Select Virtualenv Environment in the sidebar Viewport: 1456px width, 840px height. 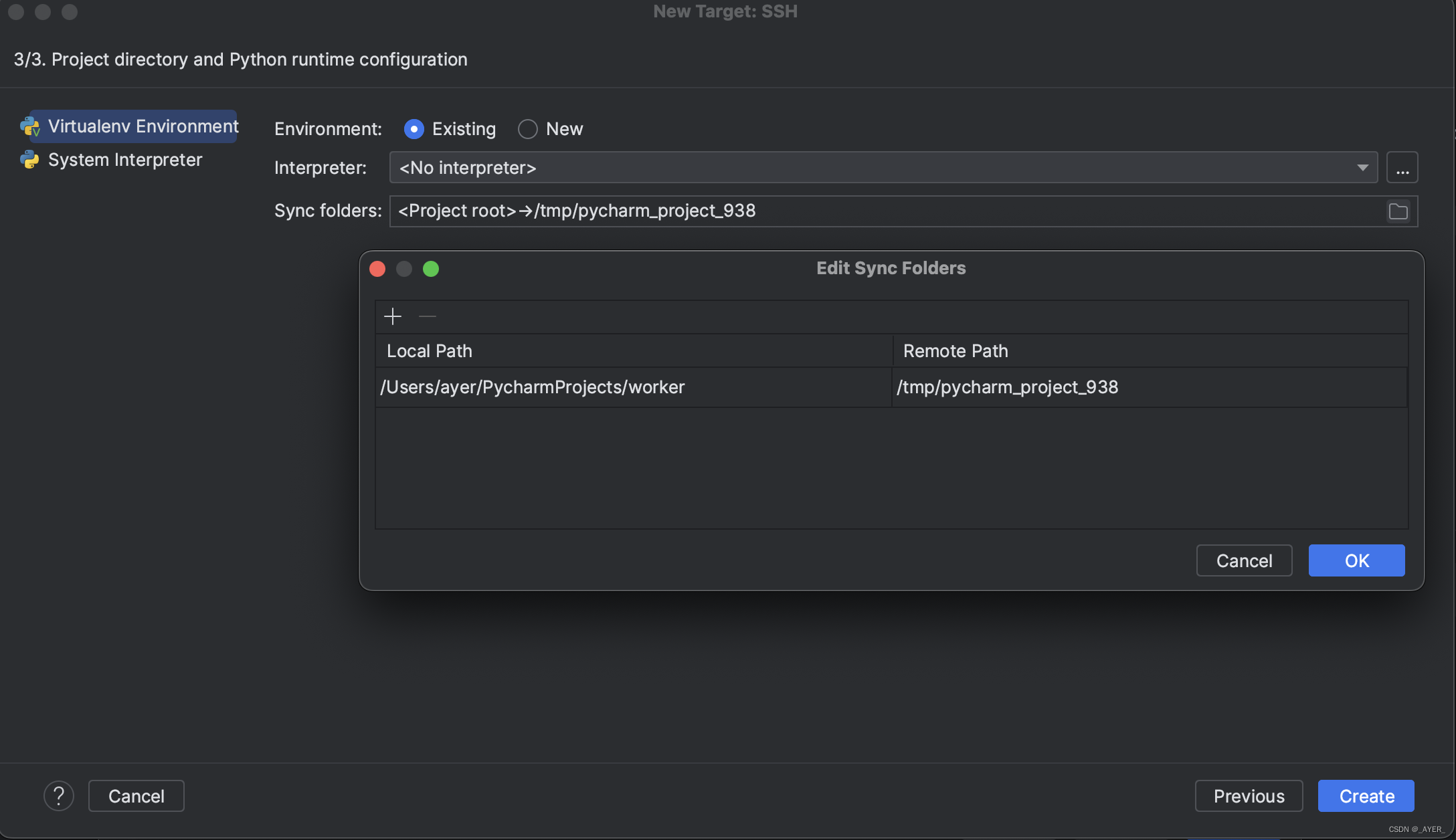pos(143,126)
